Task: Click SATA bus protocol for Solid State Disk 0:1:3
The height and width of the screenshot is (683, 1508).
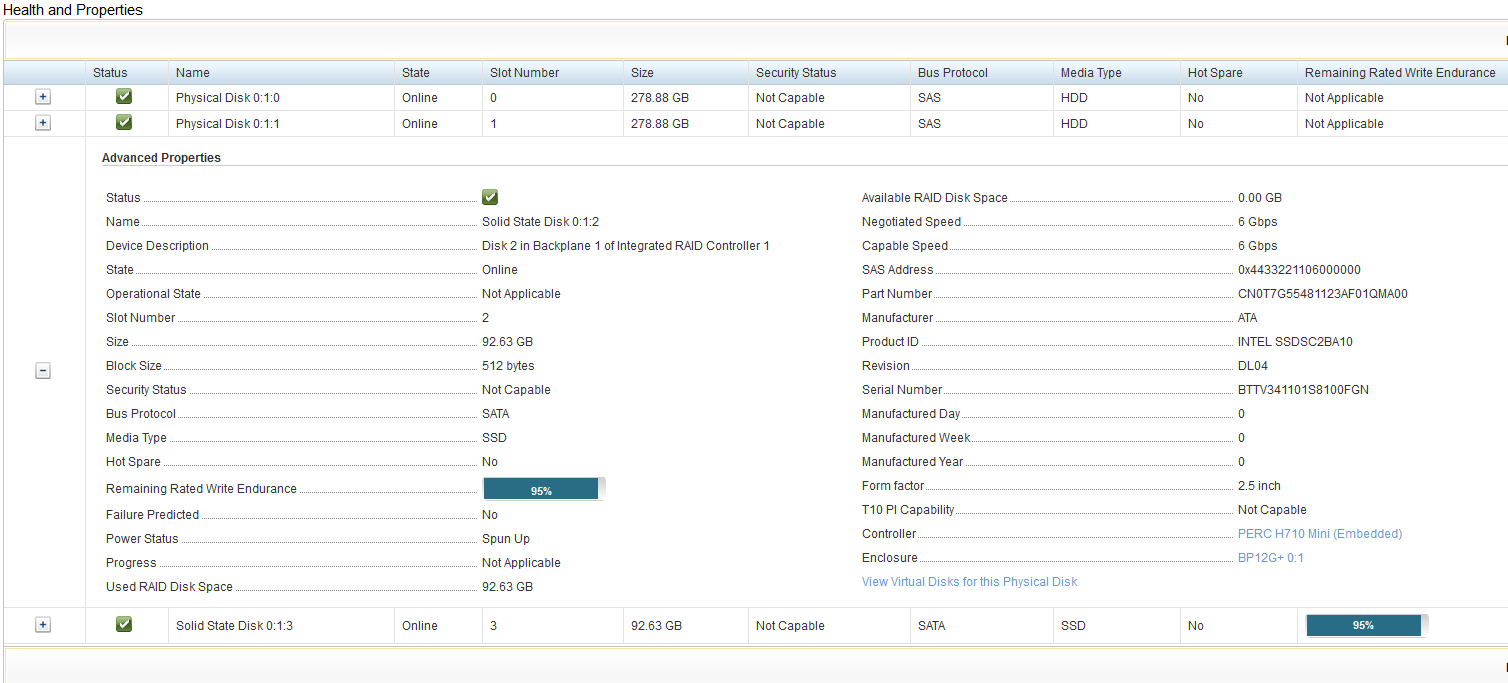Action: coord(931,626)
